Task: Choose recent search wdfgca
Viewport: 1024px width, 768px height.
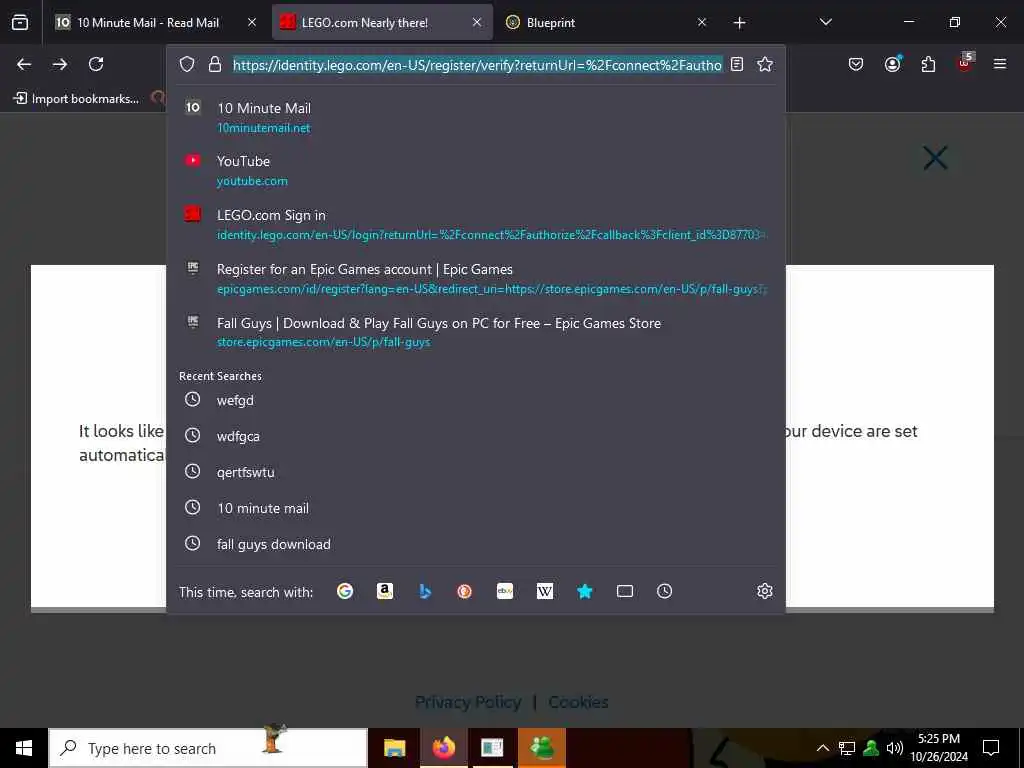Action: [476, 436]
